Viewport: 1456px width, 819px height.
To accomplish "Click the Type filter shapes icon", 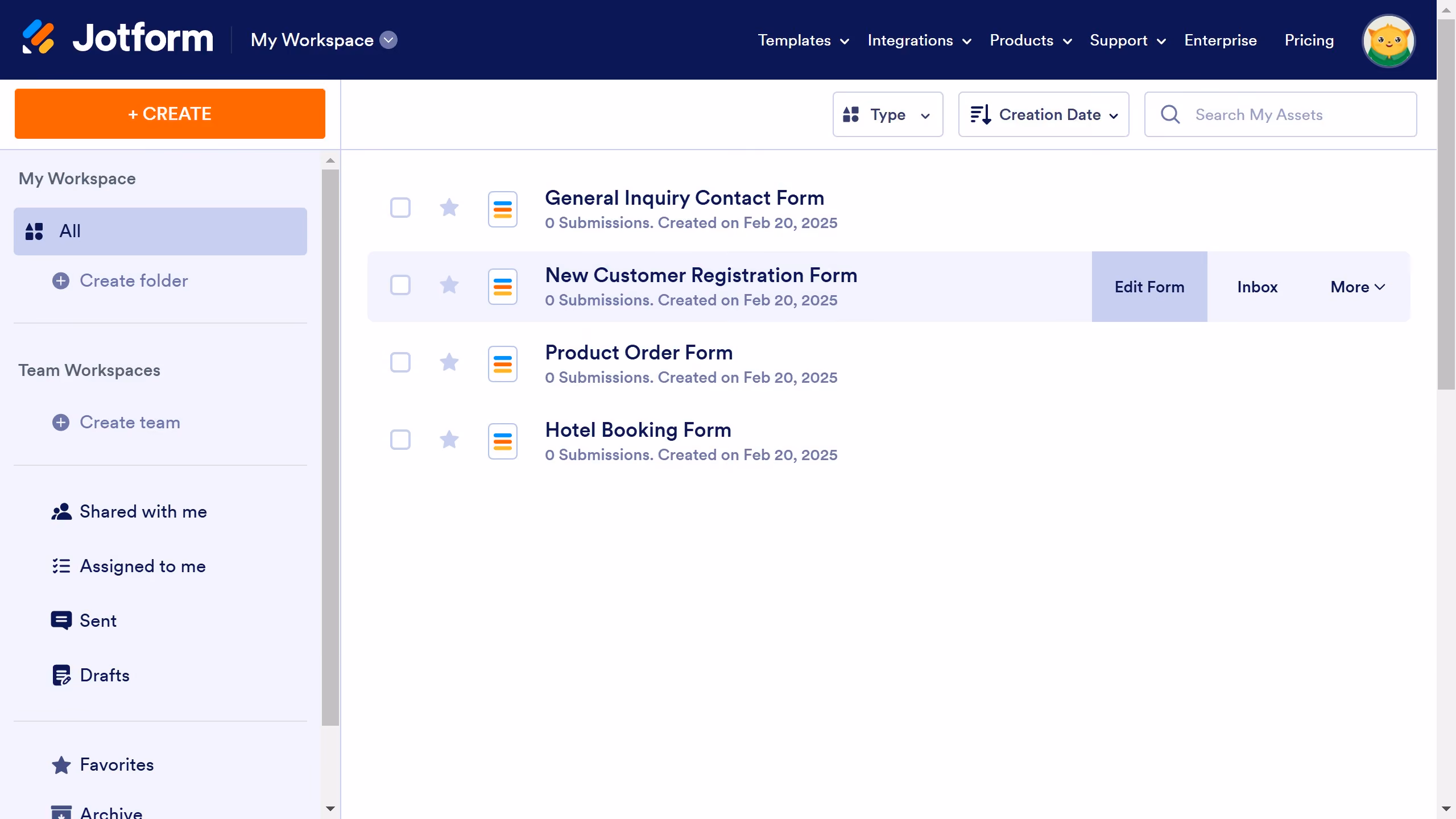I will pos(851,114).
